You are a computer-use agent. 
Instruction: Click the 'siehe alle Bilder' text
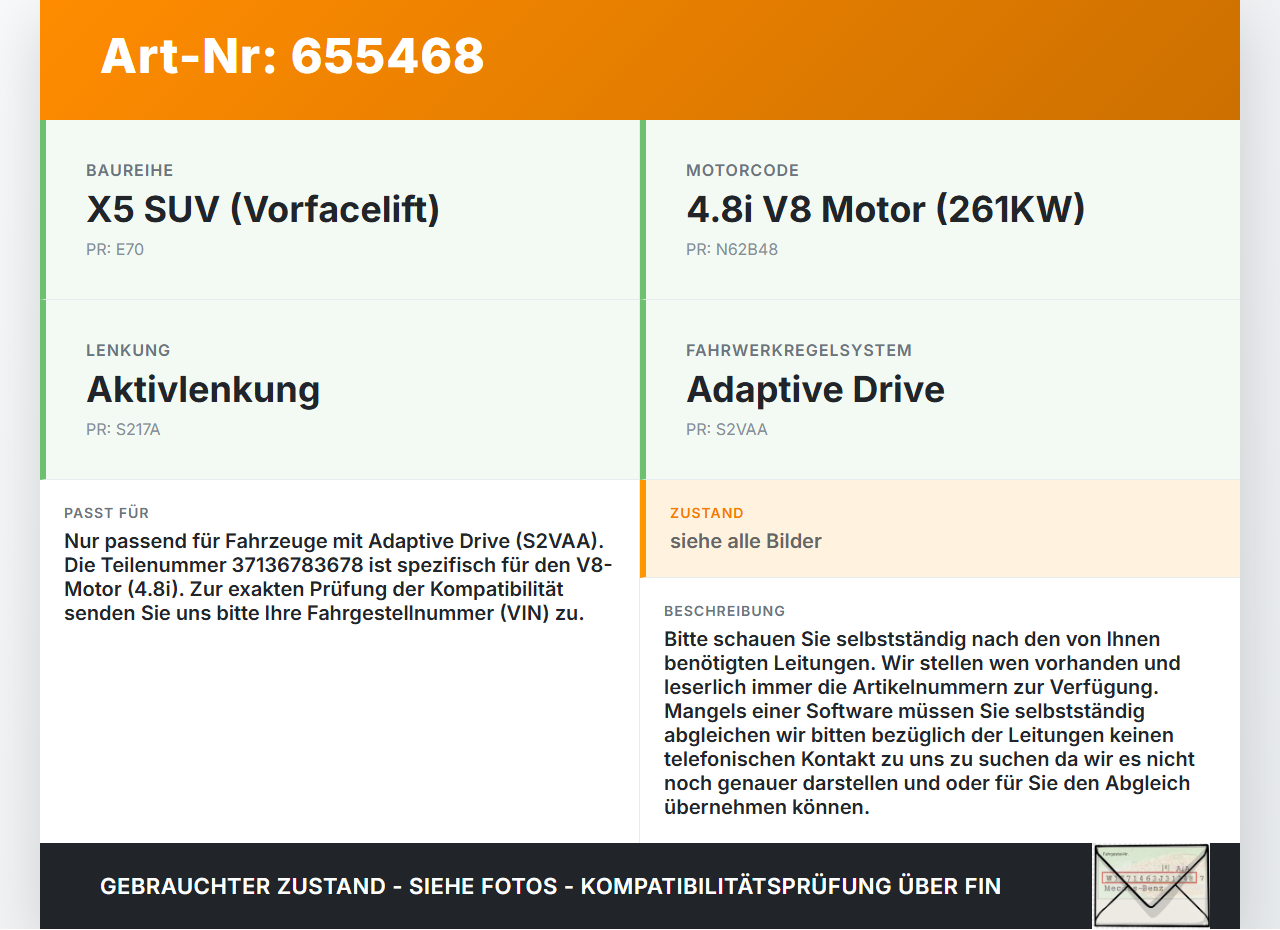[746, 541]
